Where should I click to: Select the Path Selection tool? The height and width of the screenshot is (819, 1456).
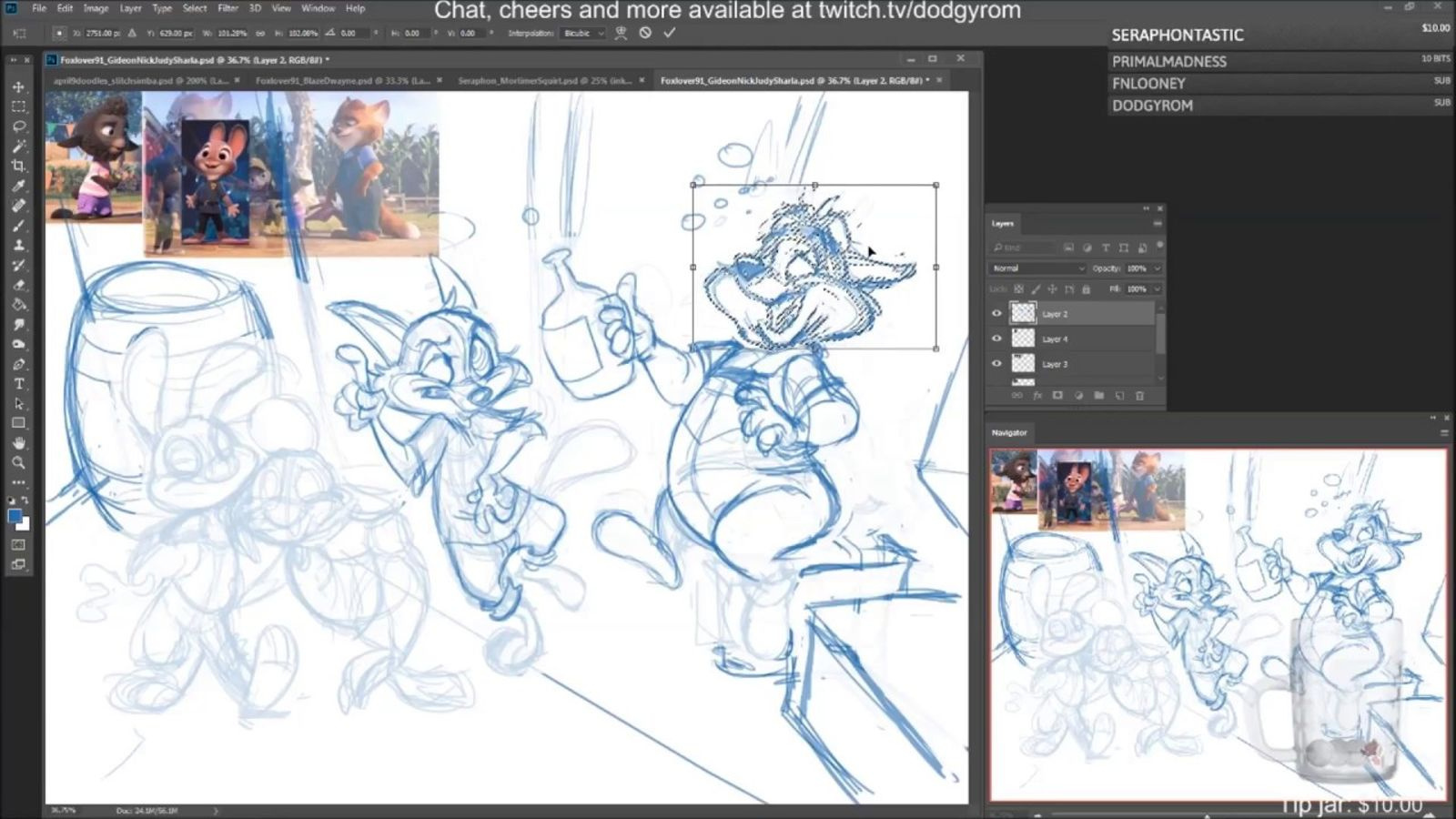pos(18,404)
